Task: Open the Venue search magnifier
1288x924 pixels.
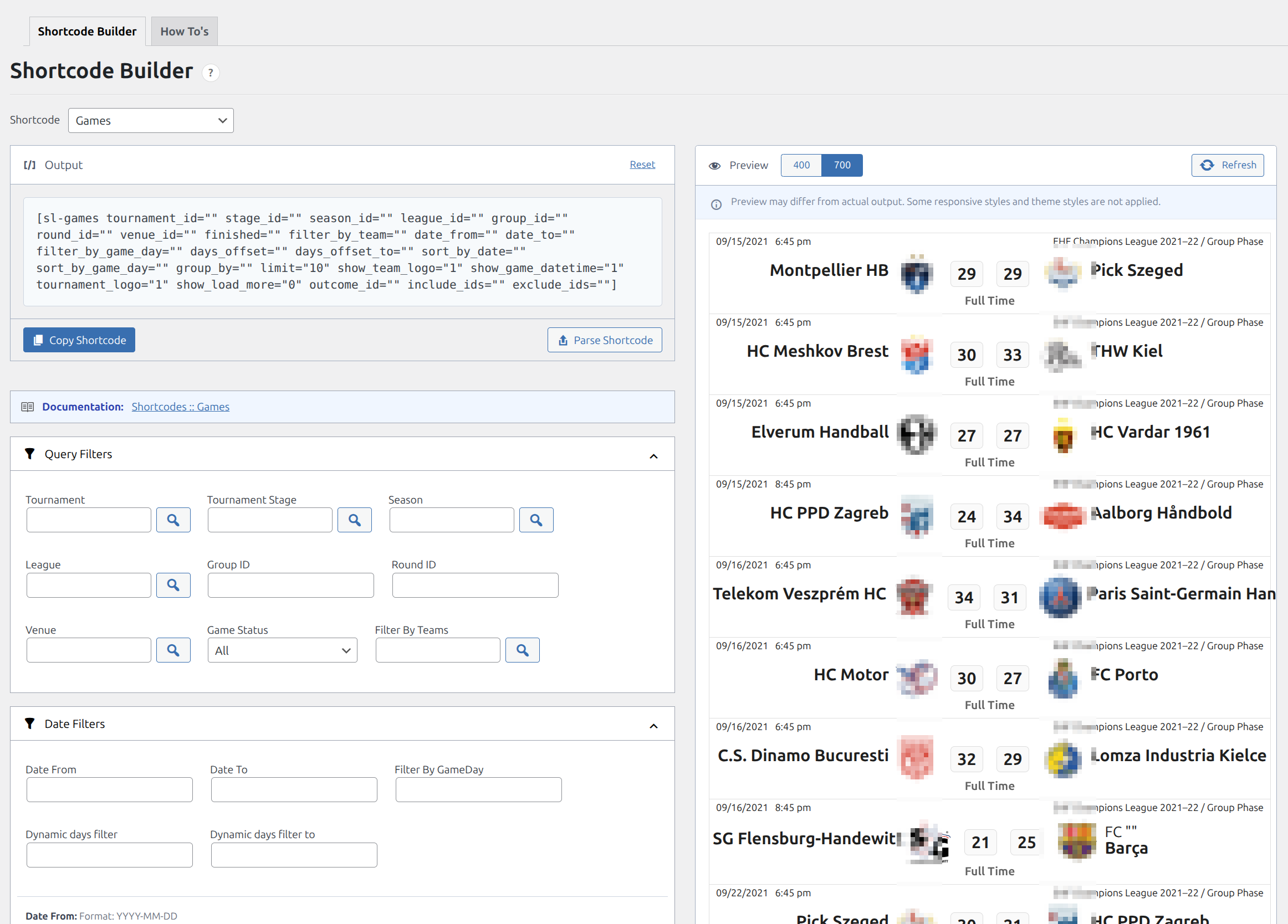Action: point(173,650)
